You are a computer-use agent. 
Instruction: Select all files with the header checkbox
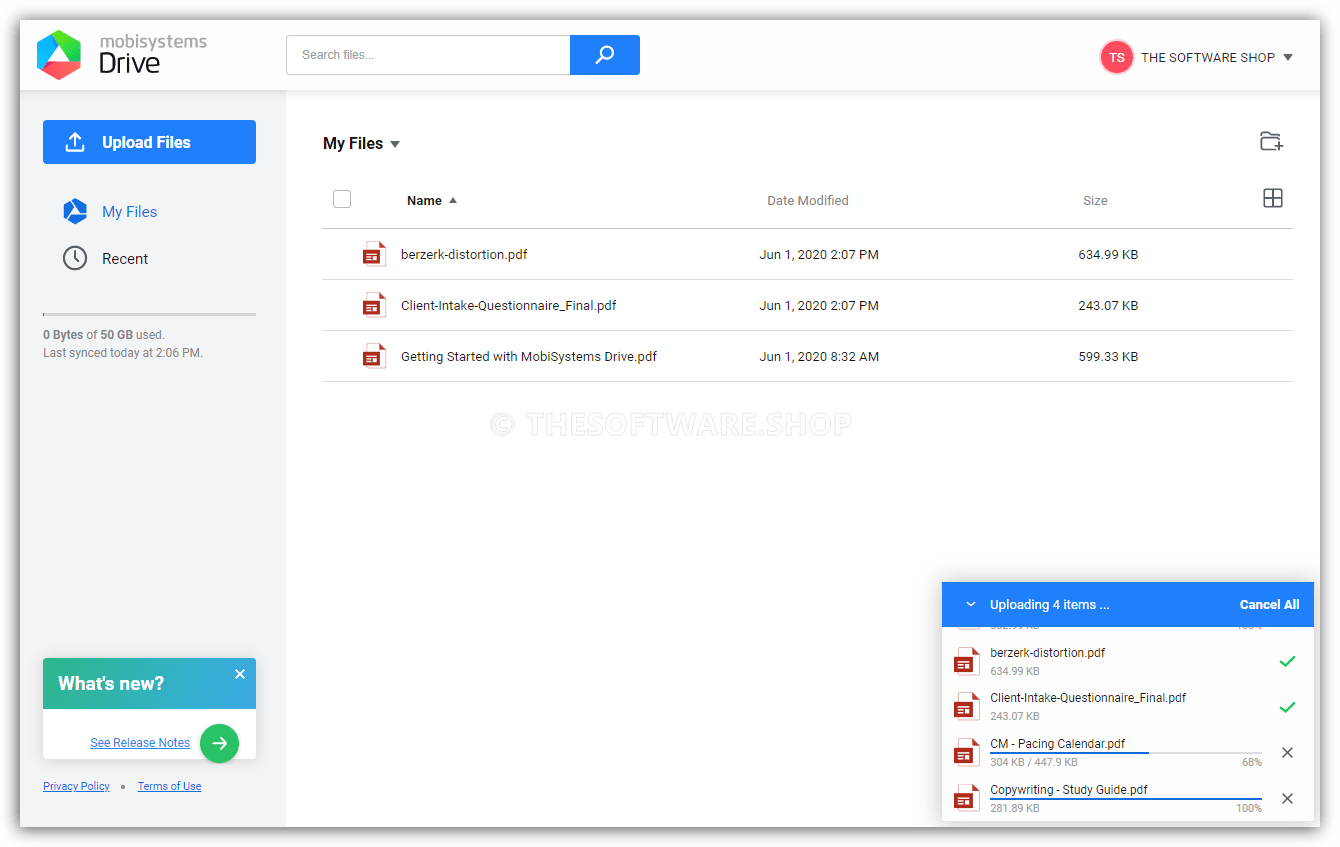pos(342,199)
